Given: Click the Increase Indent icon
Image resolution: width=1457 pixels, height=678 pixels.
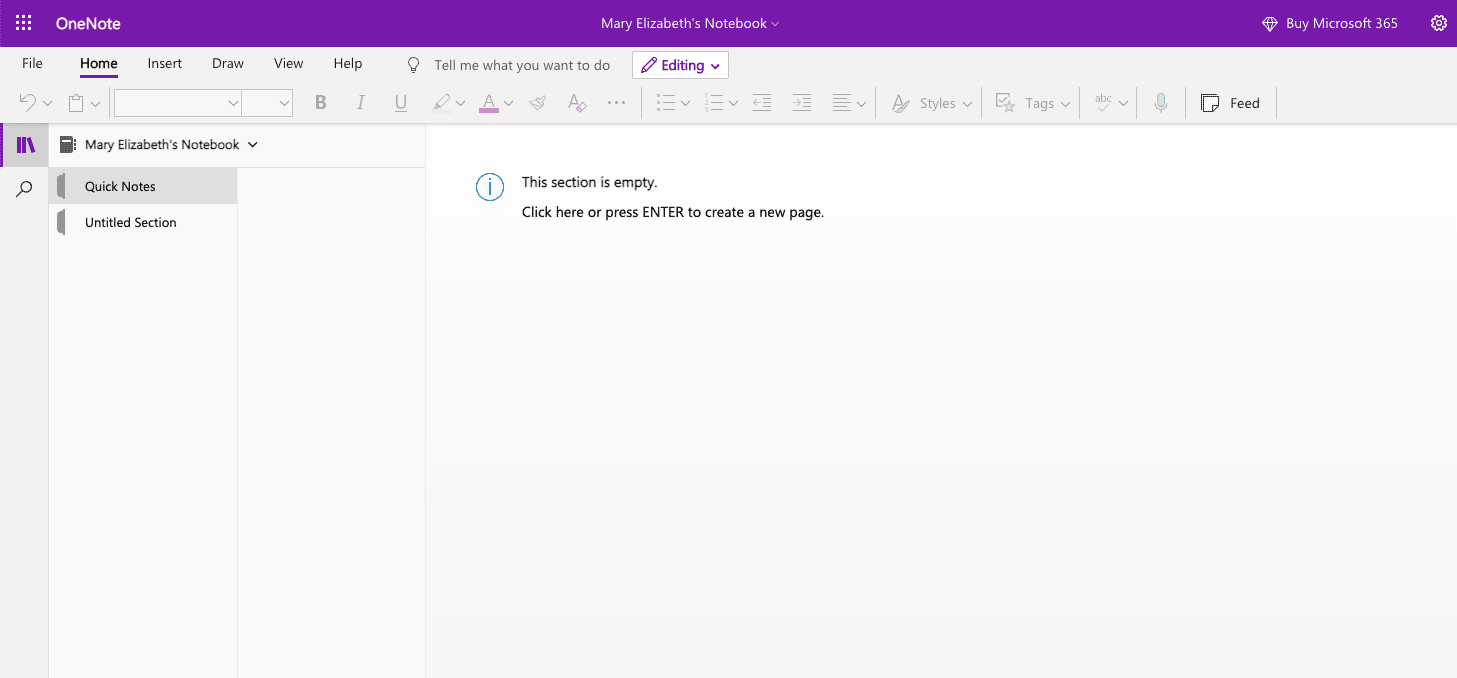Looking at the screenshot, I should (802, 102).
